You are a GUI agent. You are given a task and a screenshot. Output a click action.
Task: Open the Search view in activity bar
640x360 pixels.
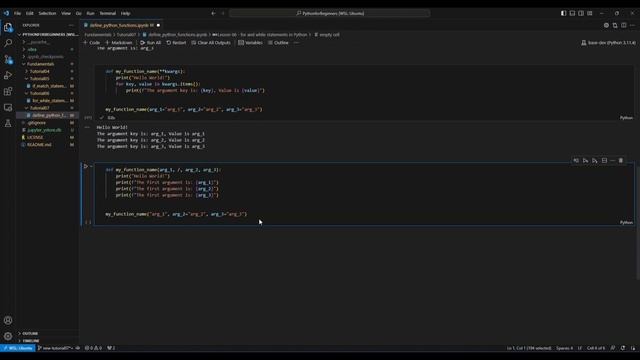click(x=8, y=43)
